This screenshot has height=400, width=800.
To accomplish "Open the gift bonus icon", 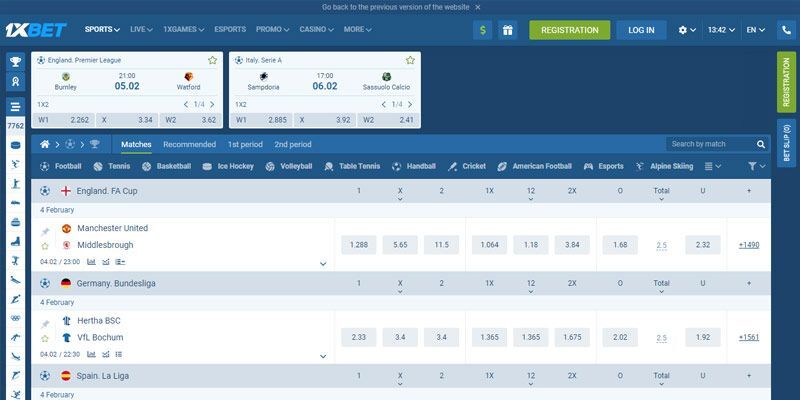I will tap(507, 30).
